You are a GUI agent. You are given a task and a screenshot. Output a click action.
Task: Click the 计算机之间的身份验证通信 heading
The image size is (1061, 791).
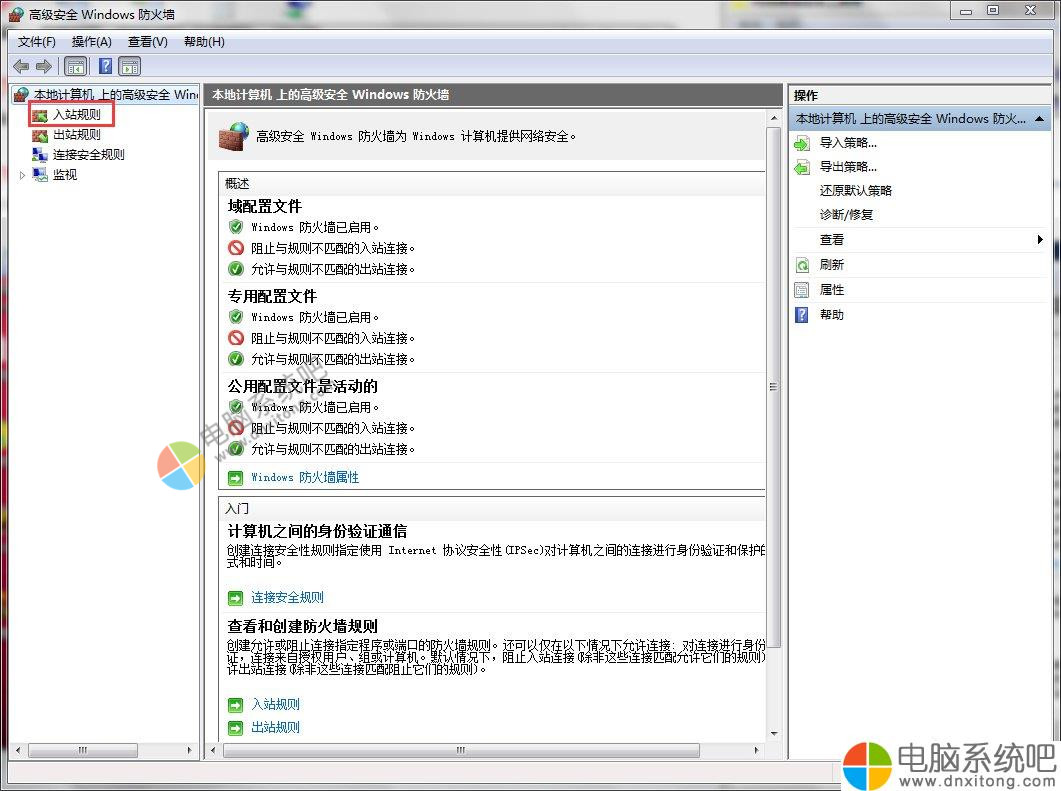[x=317, y=531]
